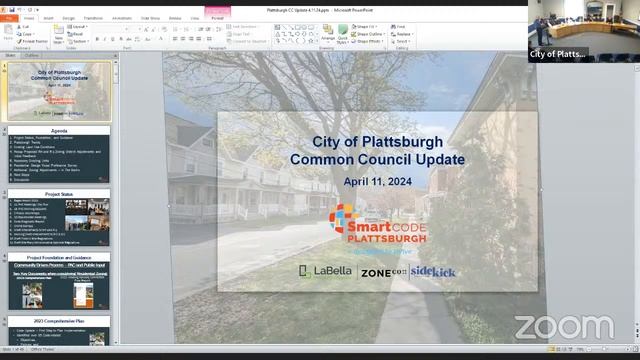Open the Shape Effects dropdown
This screenshot has height=360, width=640.
(x=367, y=41)
